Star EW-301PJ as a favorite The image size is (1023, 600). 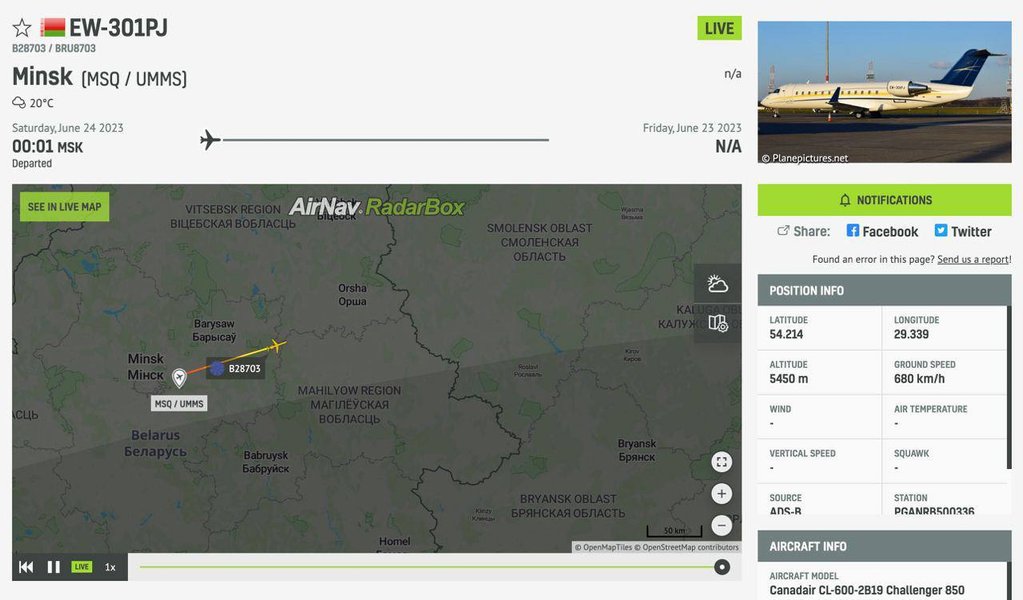(x=22, y=28)
